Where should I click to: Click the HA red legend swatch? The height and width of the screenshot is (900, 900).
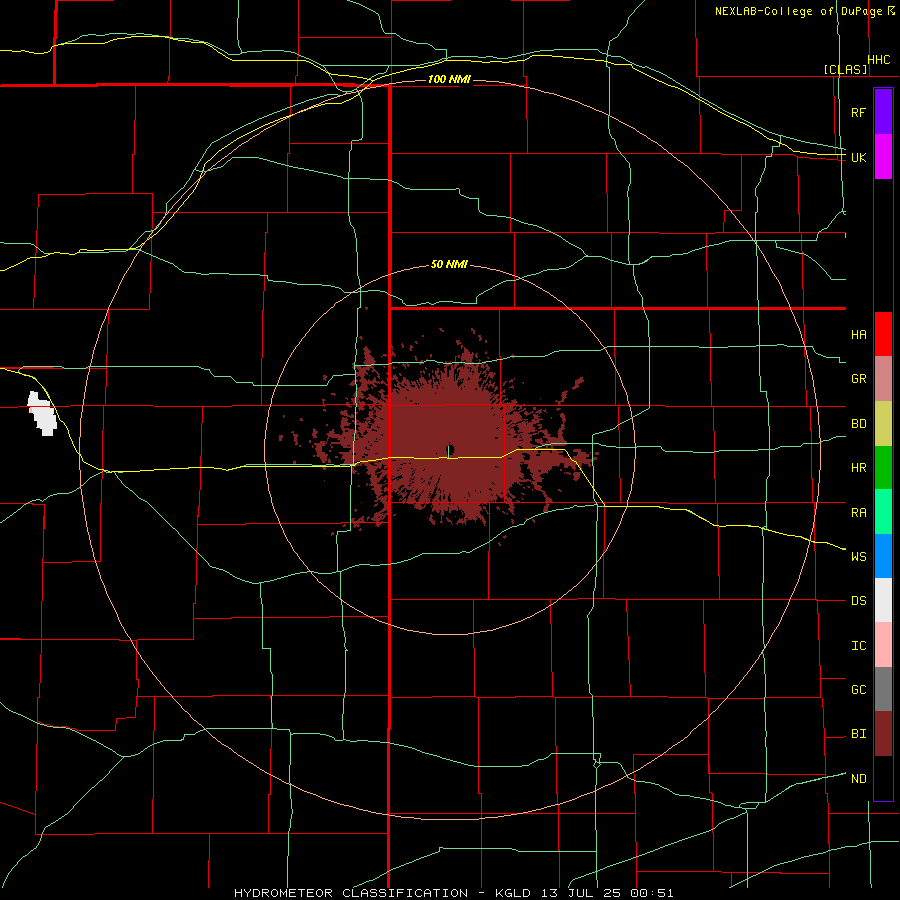click(883, 334)
